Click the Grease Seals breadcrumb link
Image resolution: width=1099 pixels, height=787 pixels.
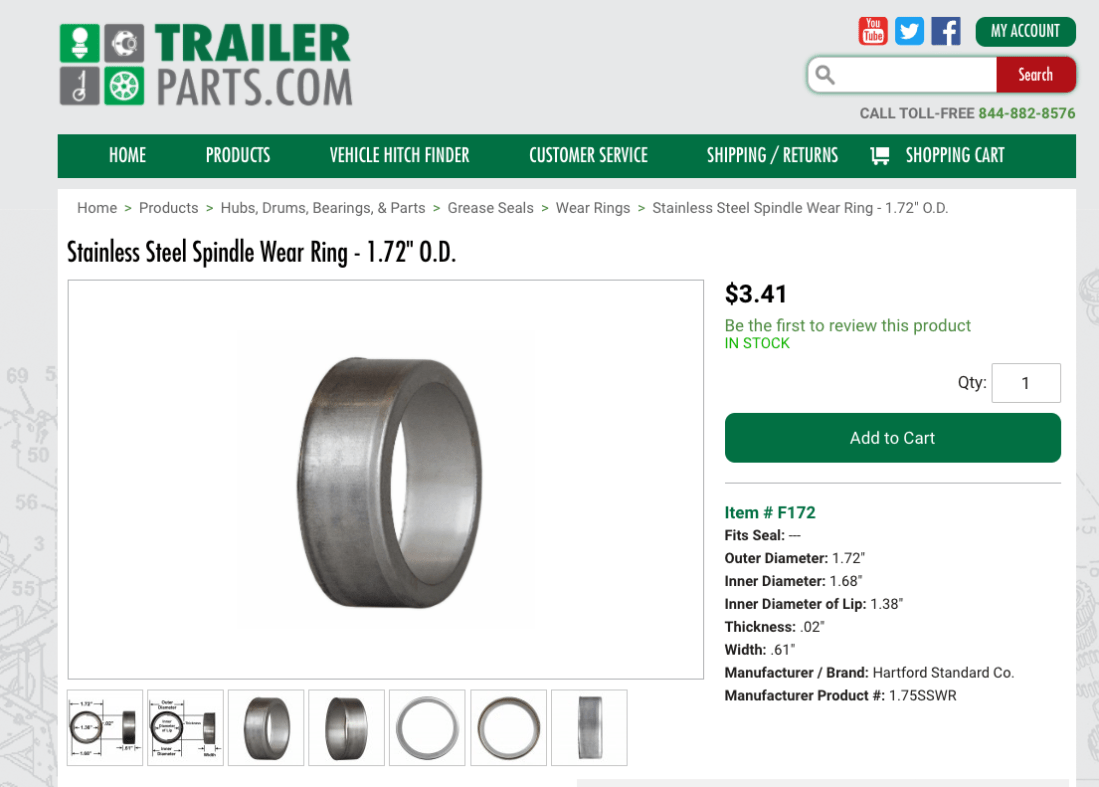point(490,208)
